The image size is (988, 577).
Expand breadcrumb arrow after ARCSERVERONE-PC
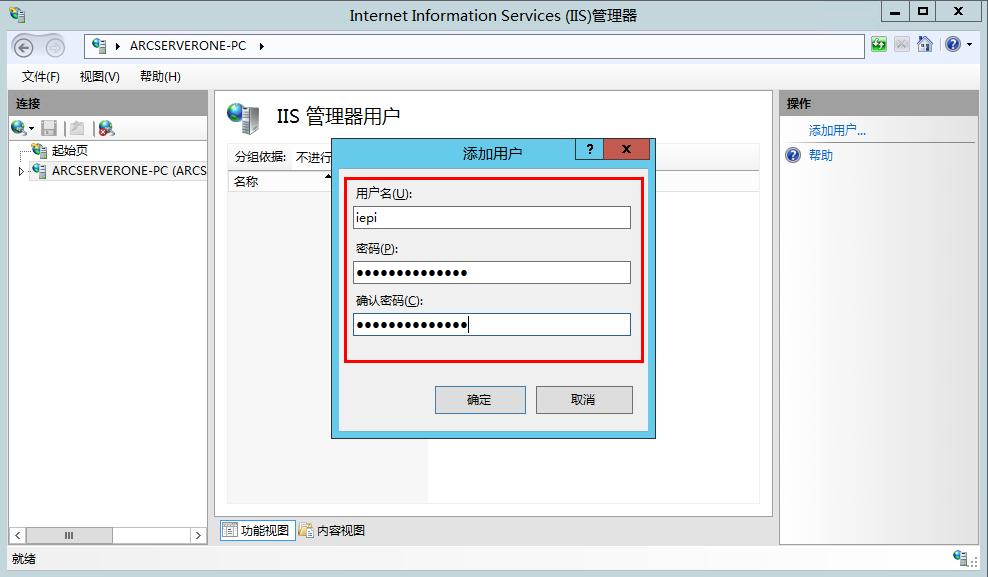(261, 46)
